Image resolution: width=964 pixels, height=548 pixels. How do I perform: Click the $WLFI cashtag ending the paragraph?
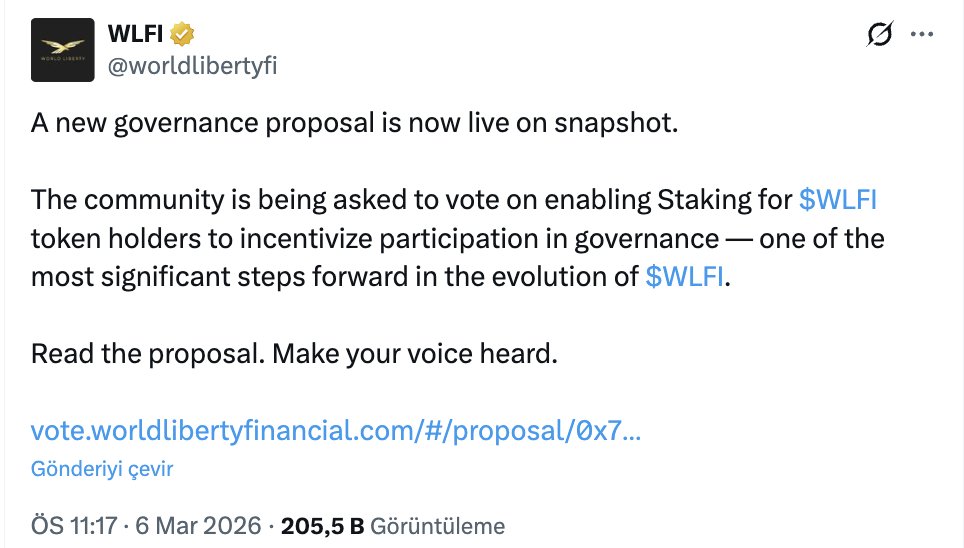point(684,277)
